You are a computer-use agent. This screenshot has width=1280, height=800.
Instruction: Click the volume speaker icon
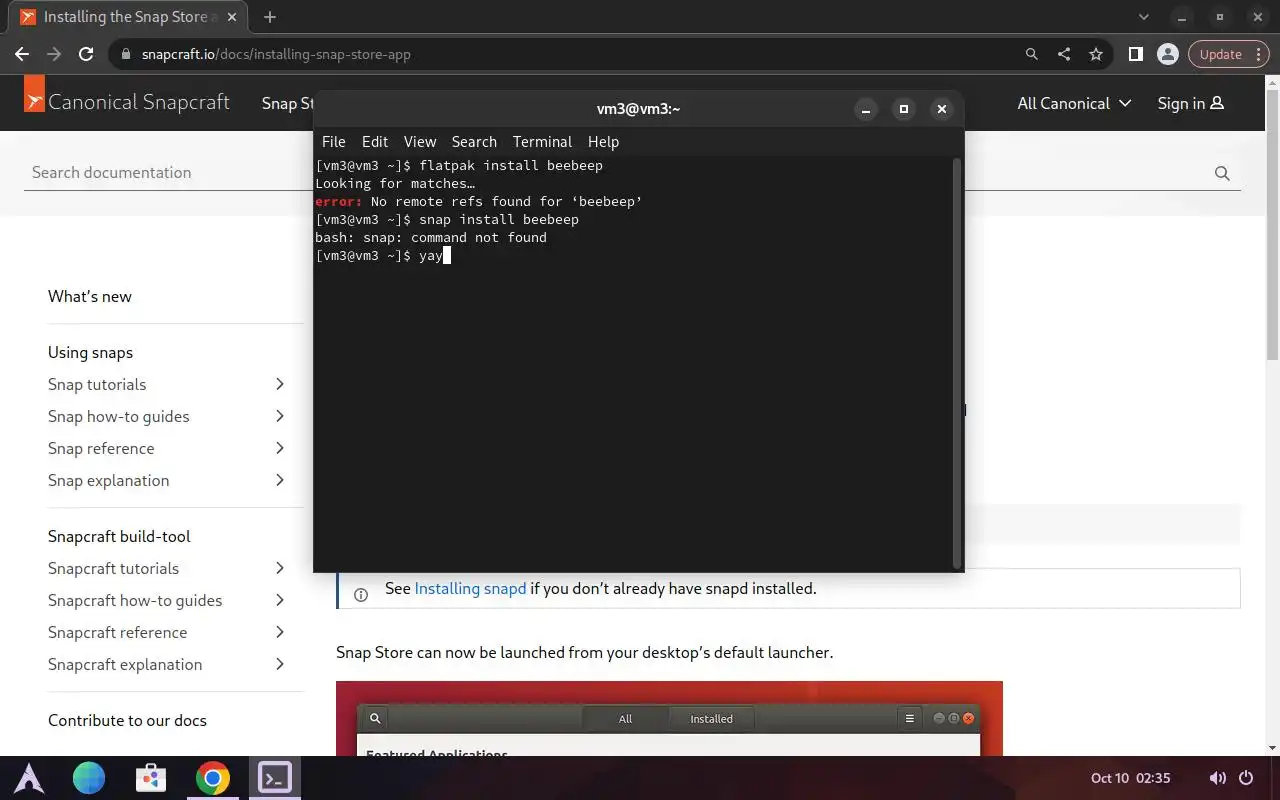pyautogui.click(x=1217, y=778)
